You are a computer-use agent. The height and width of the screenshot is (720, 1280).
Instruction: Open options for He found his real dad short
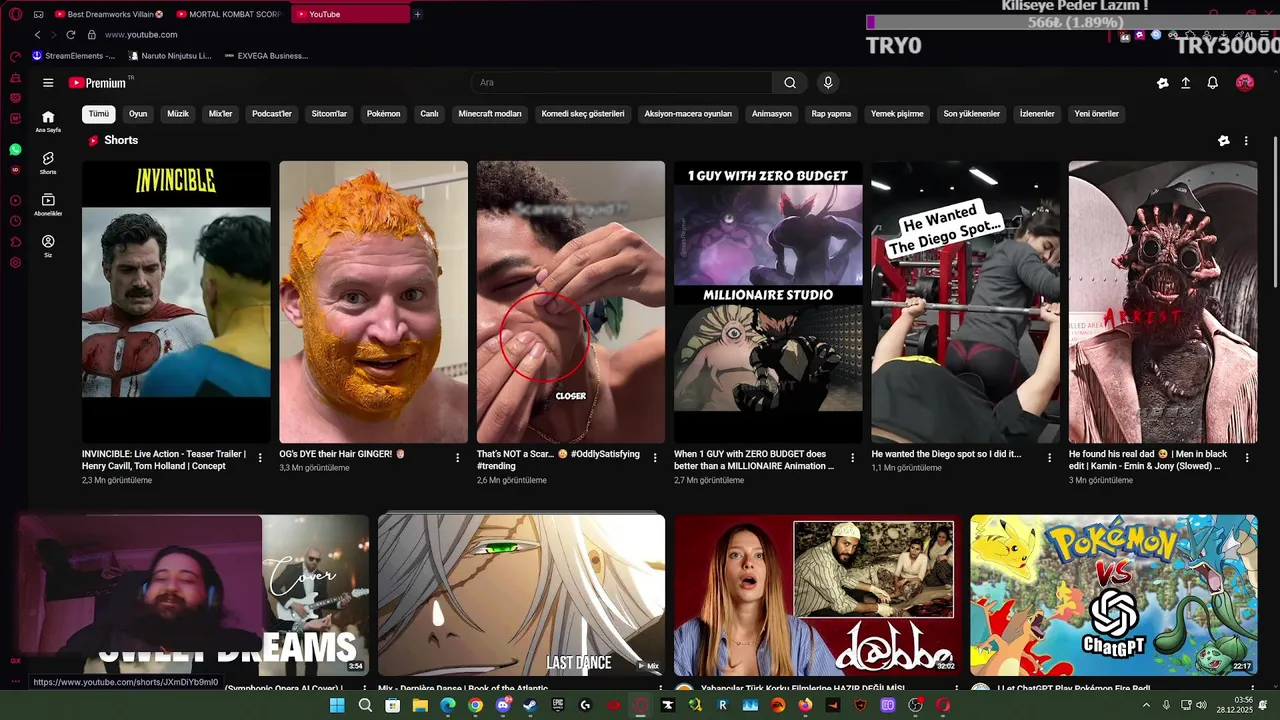pyautogui.click(x=1247, y=458)
